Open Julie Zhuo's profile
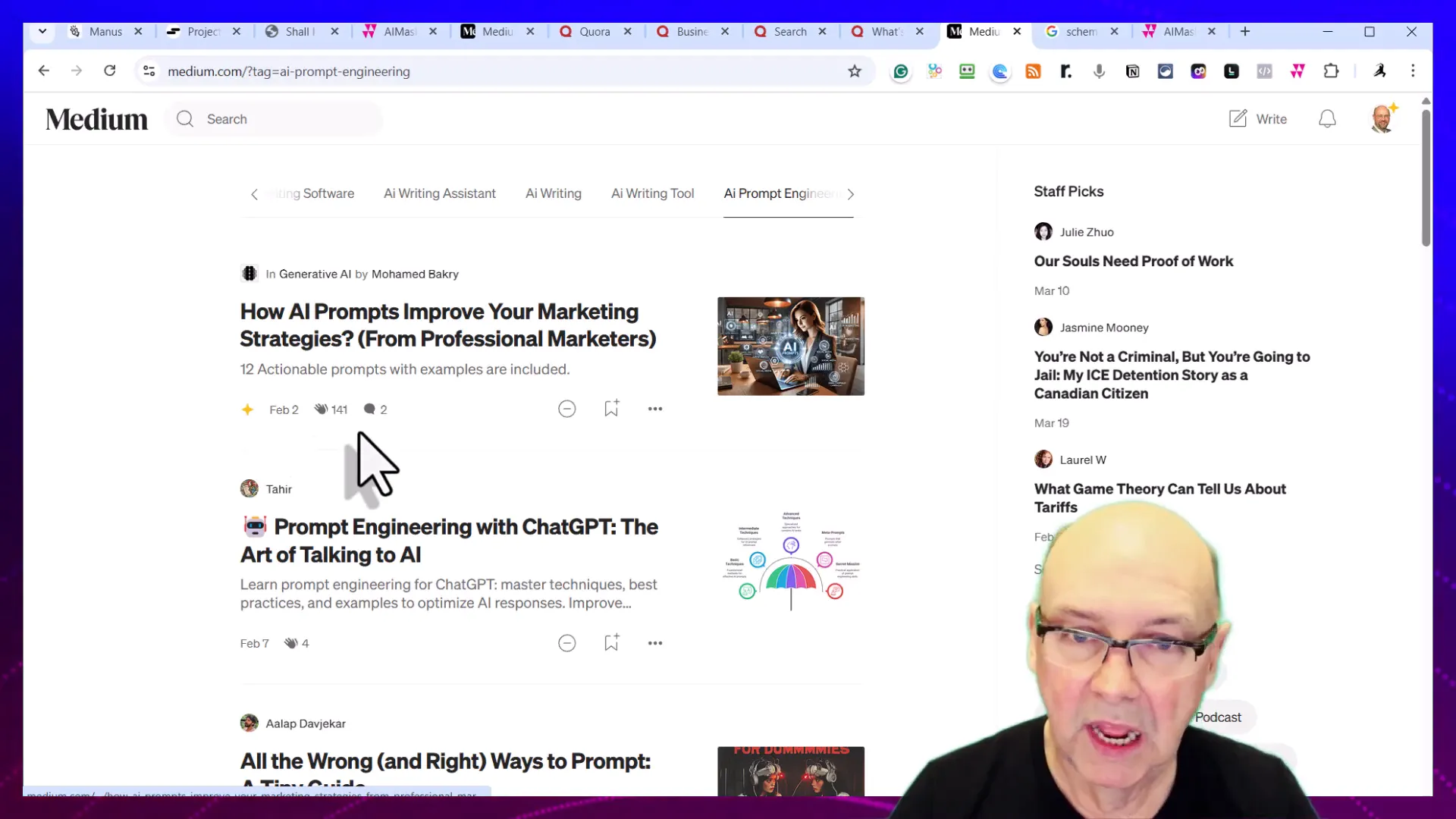 [x=1087, y=232]
